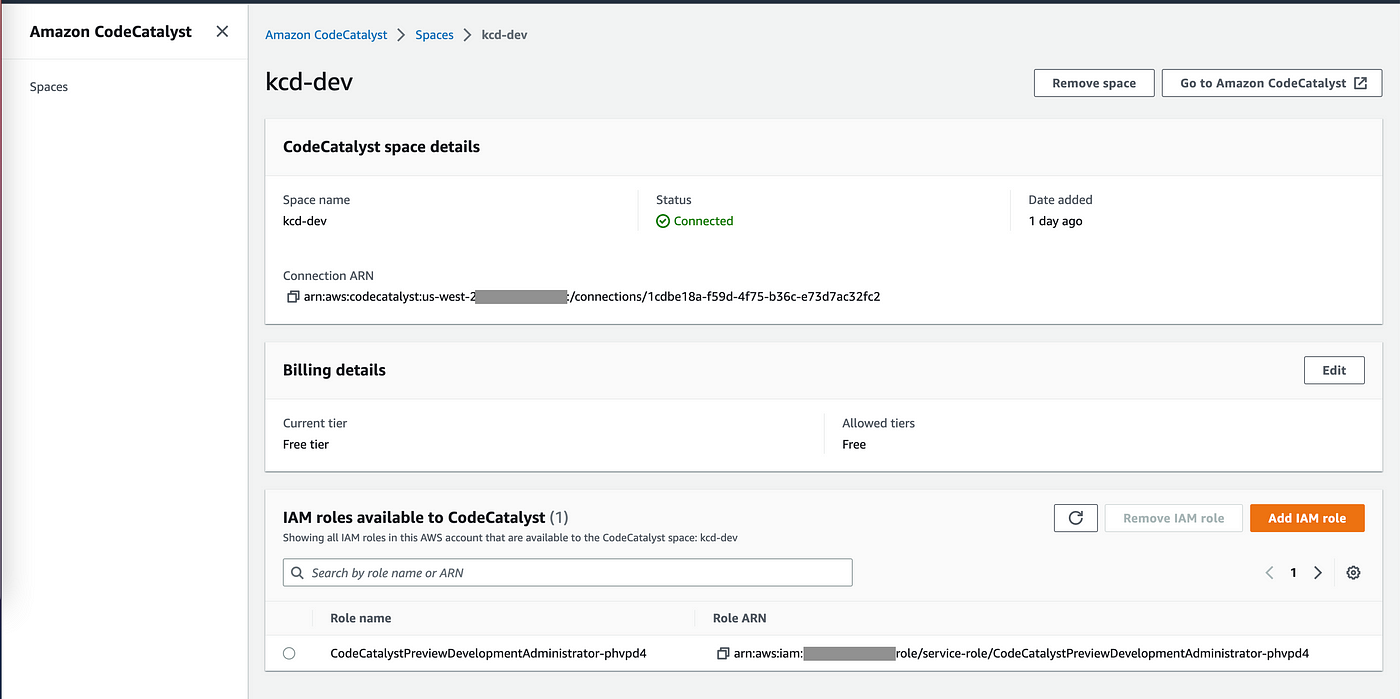Close the Amazon CodeCatalyst side panel
Screen dimensions: 1400x699
click(222, 31)
